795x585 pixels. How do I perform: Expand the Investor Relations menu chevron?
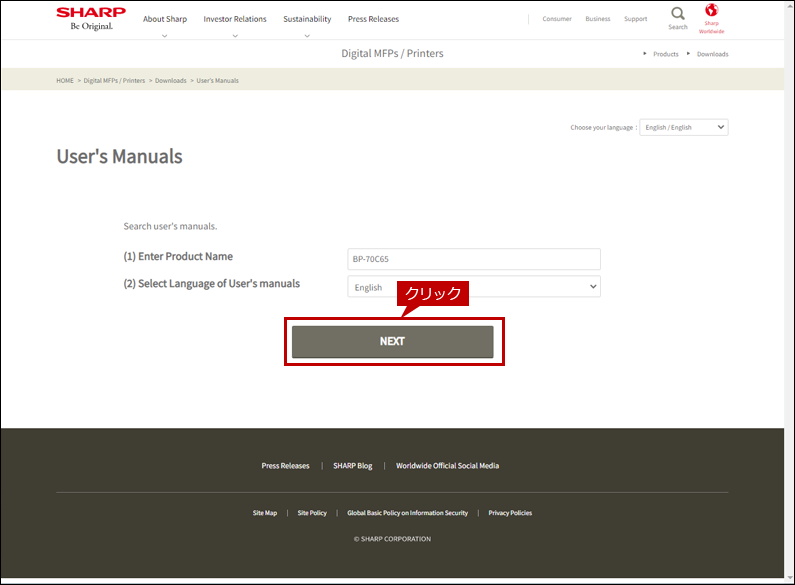click(x=235, y=36)
